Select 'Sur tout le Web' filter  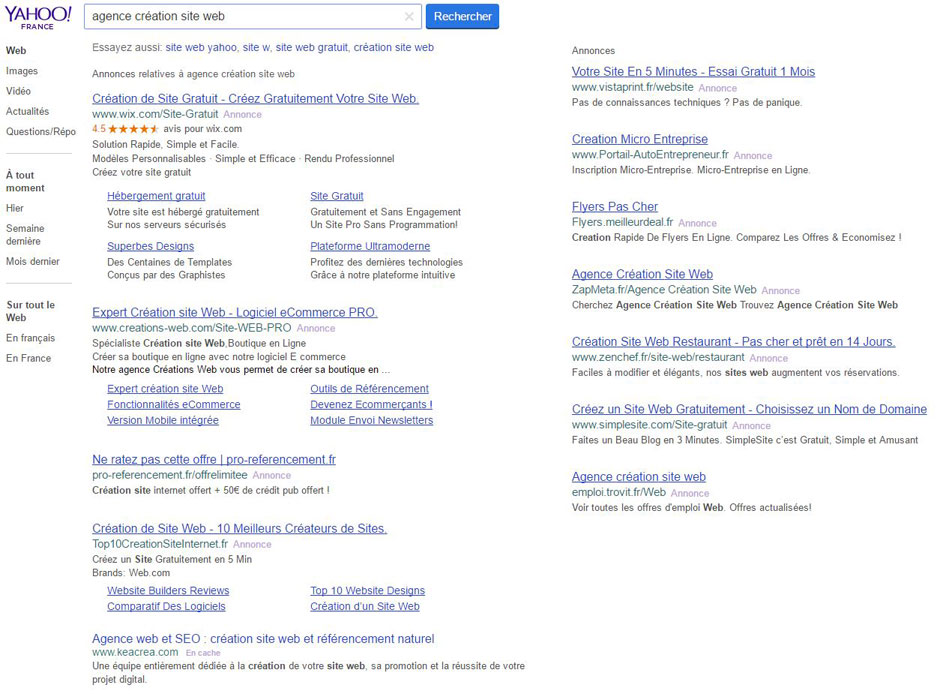30,311
